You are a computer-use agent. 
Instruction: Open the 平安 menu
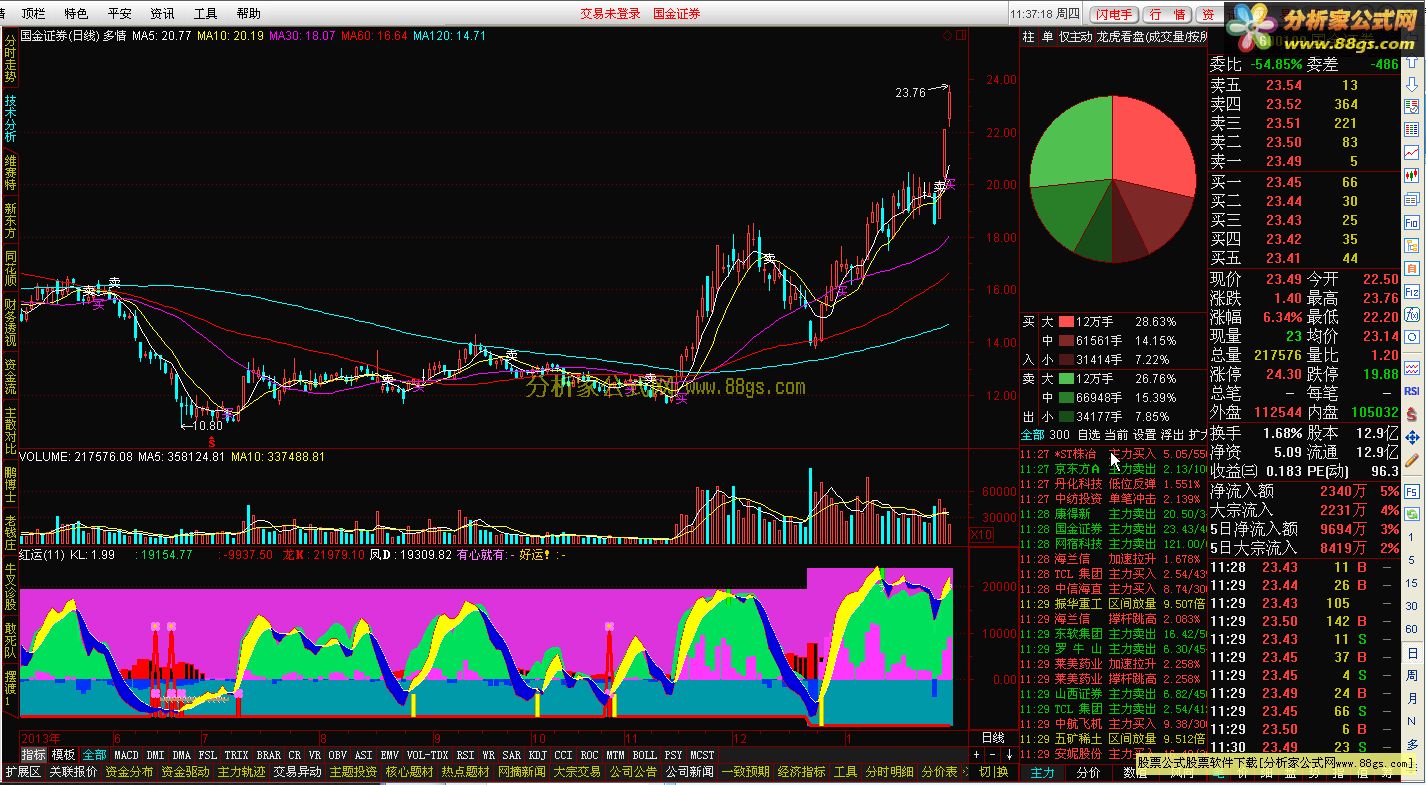click(119, 14)
